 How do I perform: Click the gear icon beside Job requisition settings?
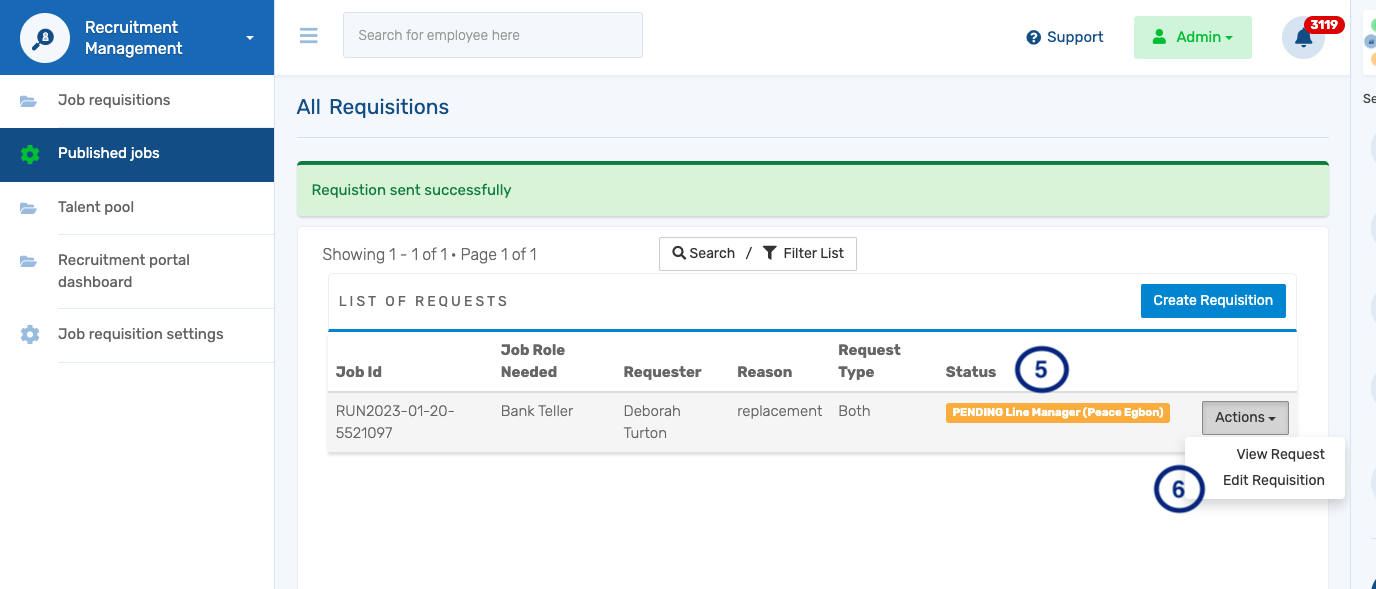28,334
